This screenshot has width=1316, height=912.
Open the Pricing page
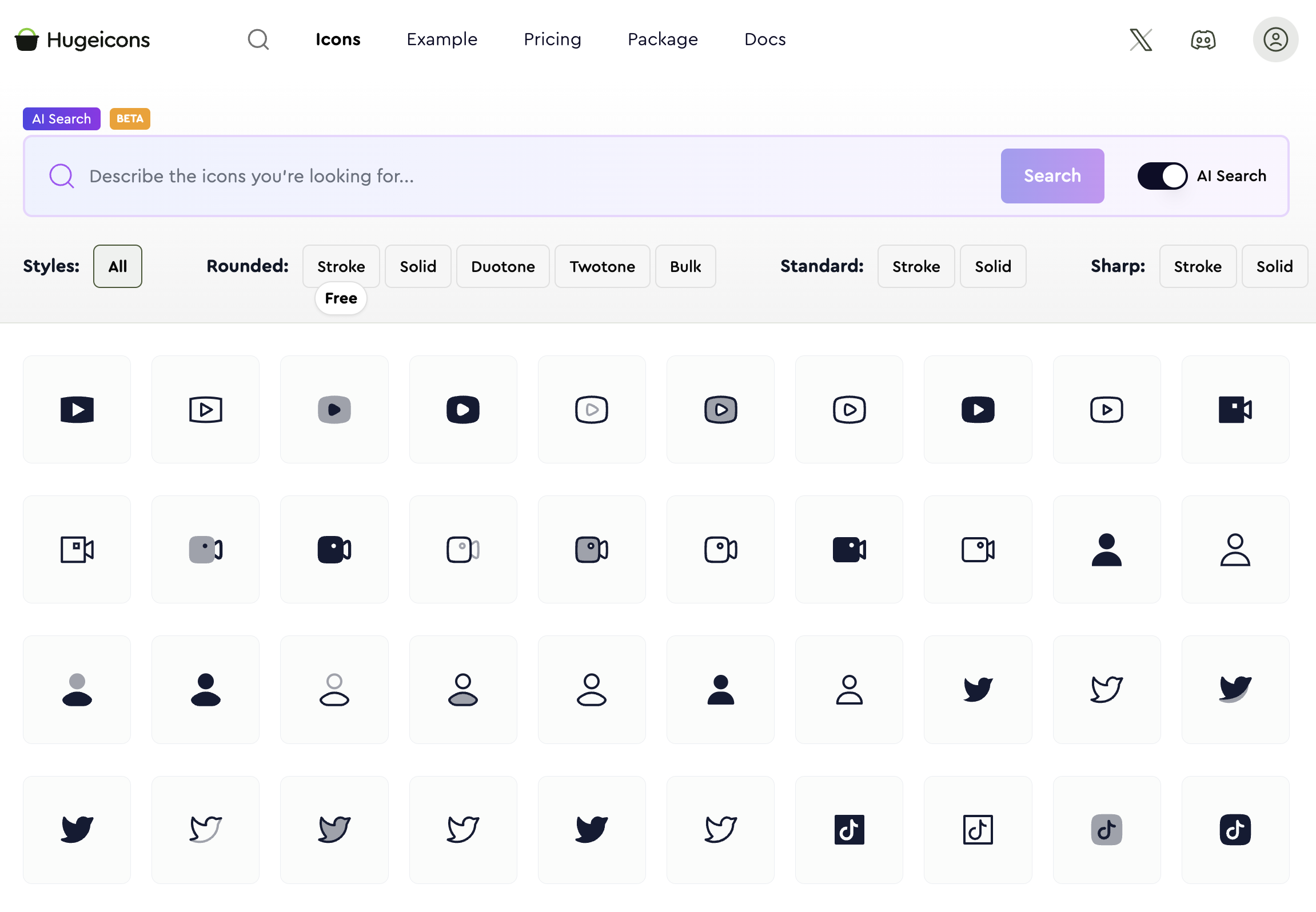coord(552,39)
